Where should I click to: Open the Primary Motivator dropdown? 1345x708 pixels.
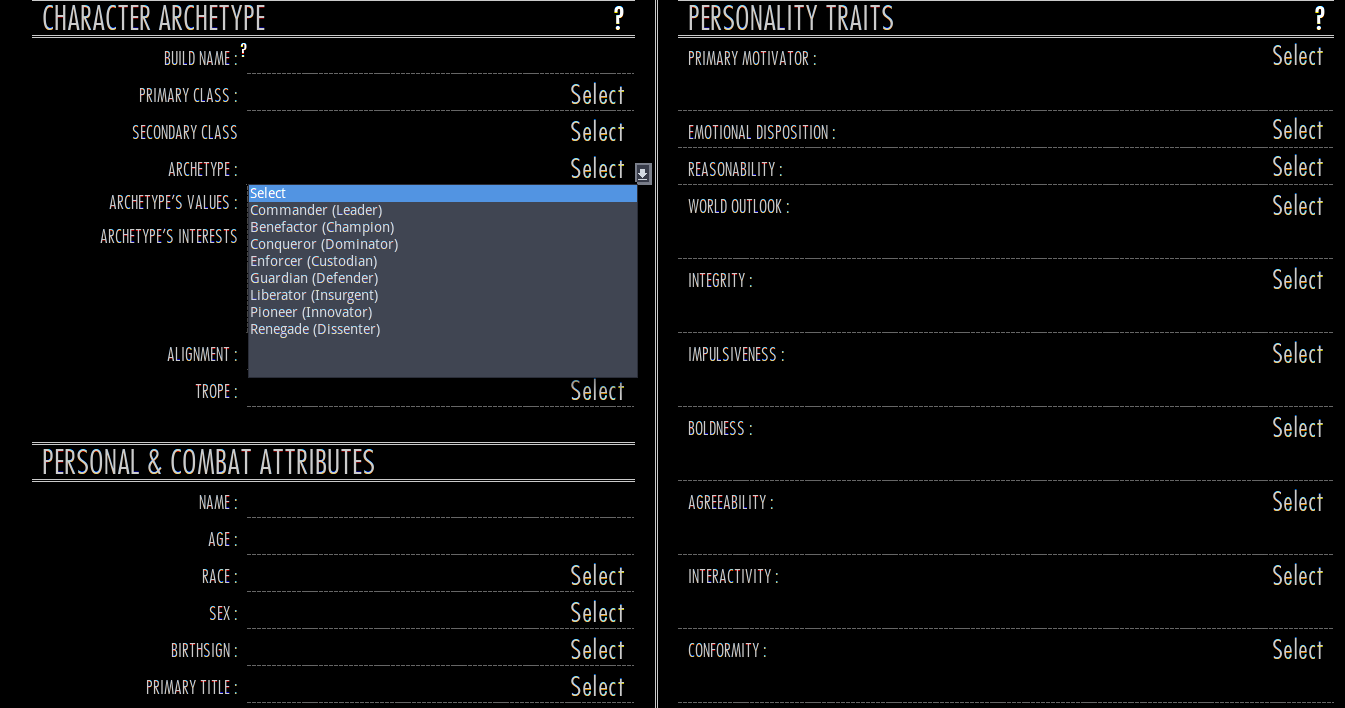(x=1297, y=57)
